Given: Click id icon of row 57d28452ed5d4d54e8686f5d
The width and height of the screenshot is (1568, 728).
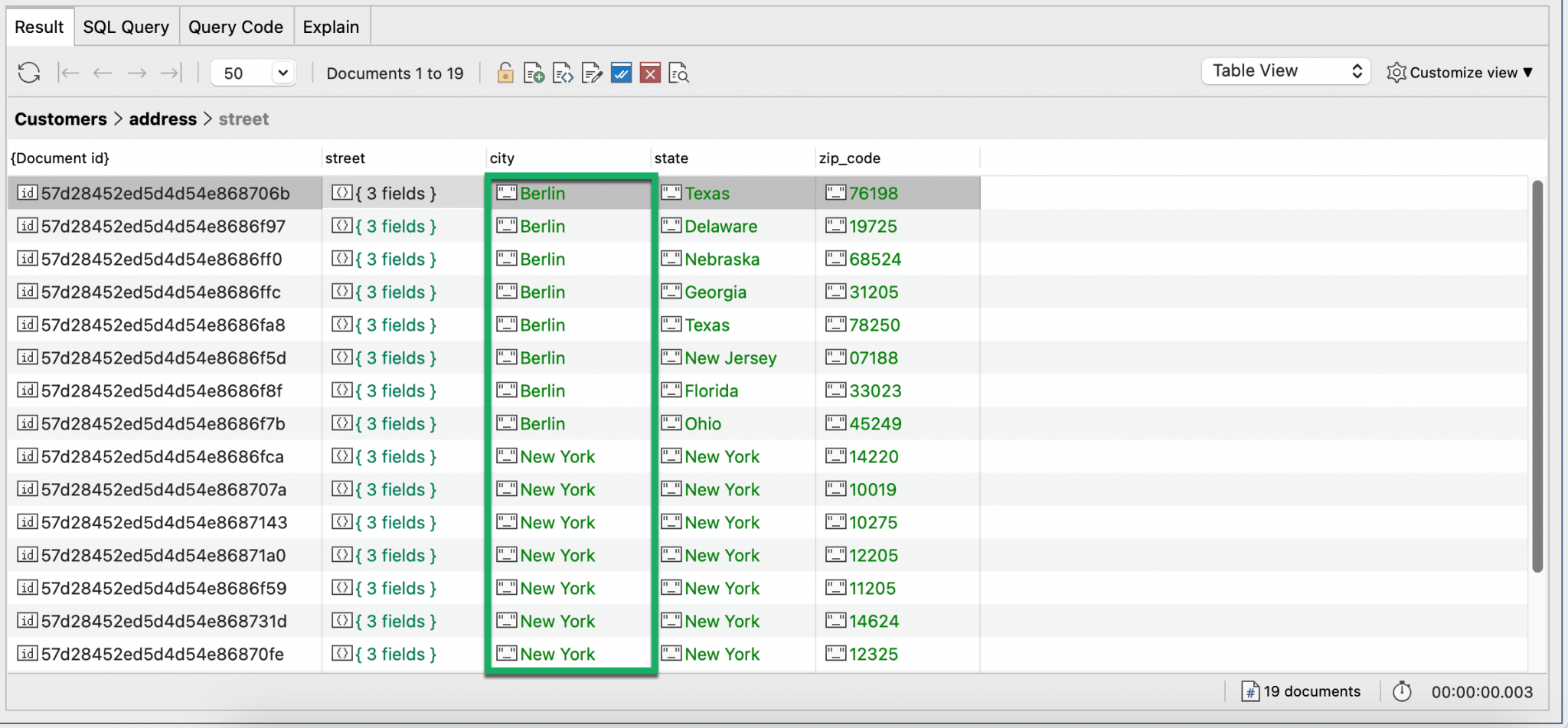Looking at the screenshot, I should point(28,357).
